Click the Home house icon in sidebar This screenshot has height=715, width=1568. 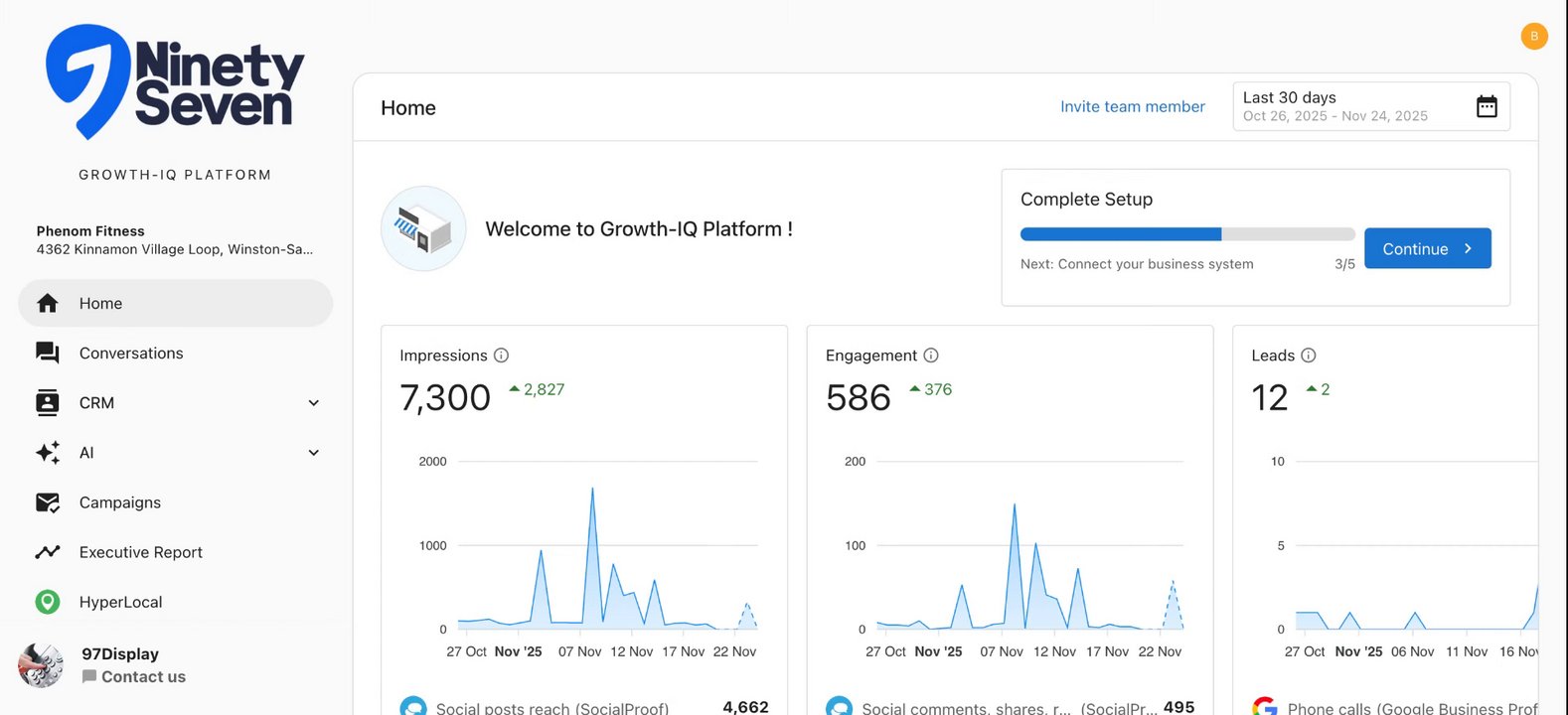[47, 303]
